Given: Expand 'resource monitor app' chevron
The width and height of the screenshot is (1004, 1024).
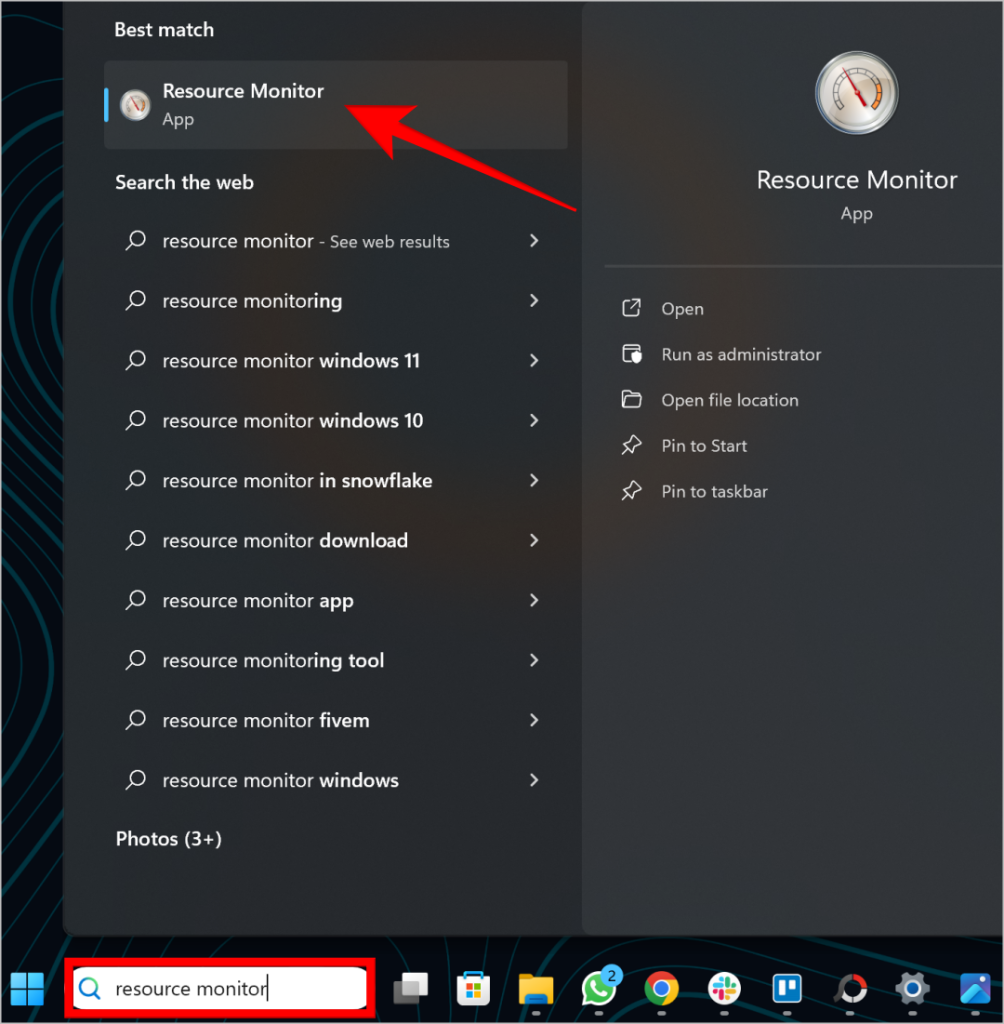Looking at the screenshot, I should pos(534,600).
